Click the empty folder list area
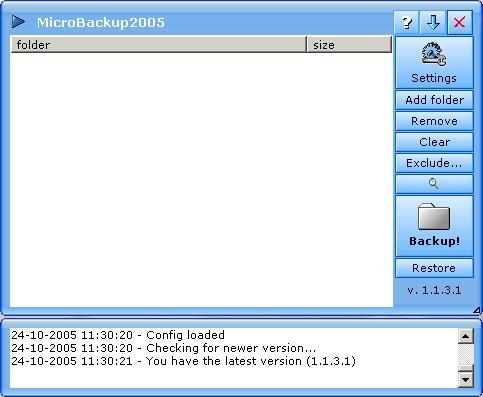This screenshot has height=397, width=483. 201,180
